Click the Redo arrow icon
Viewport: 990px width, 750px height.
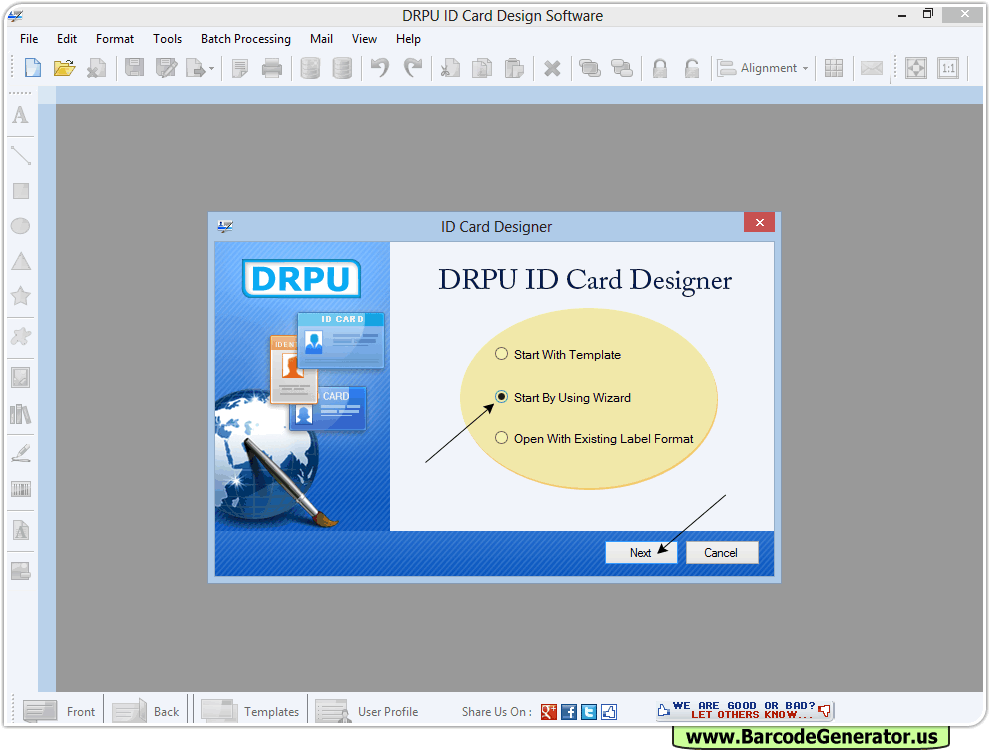(412, 68)
